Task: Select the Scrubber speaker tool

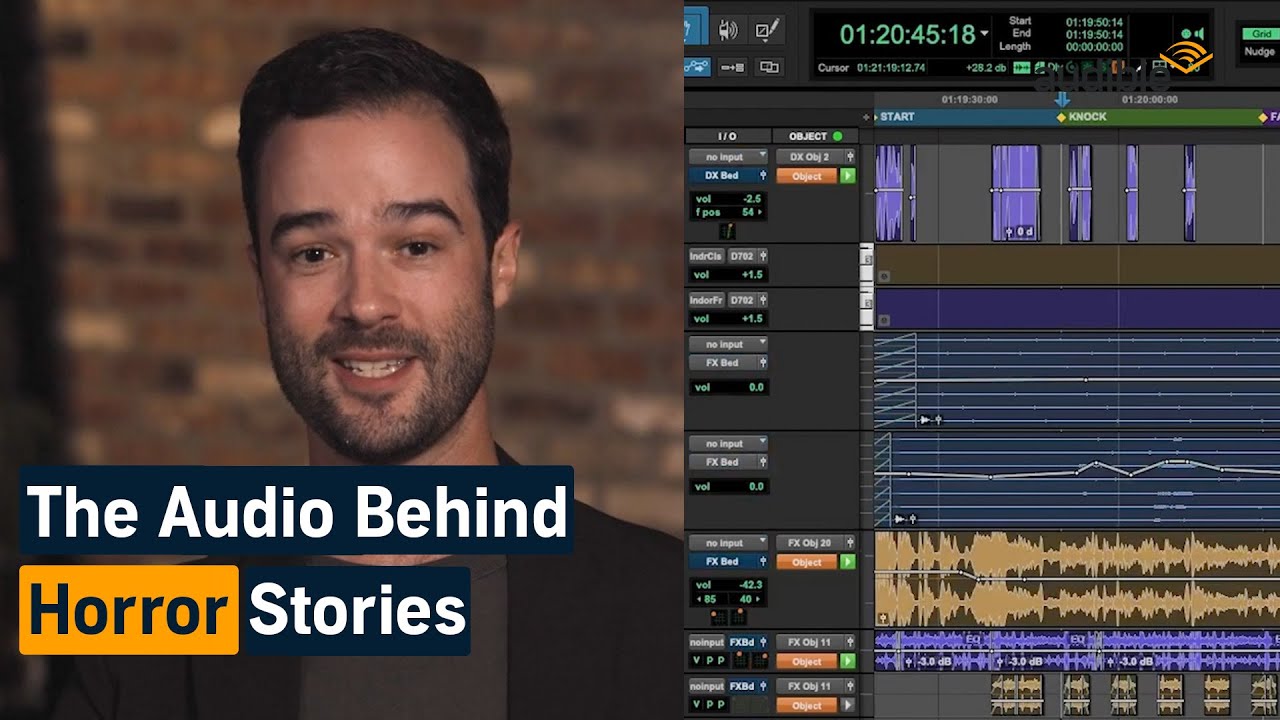Action: click(x=729, y=30)
